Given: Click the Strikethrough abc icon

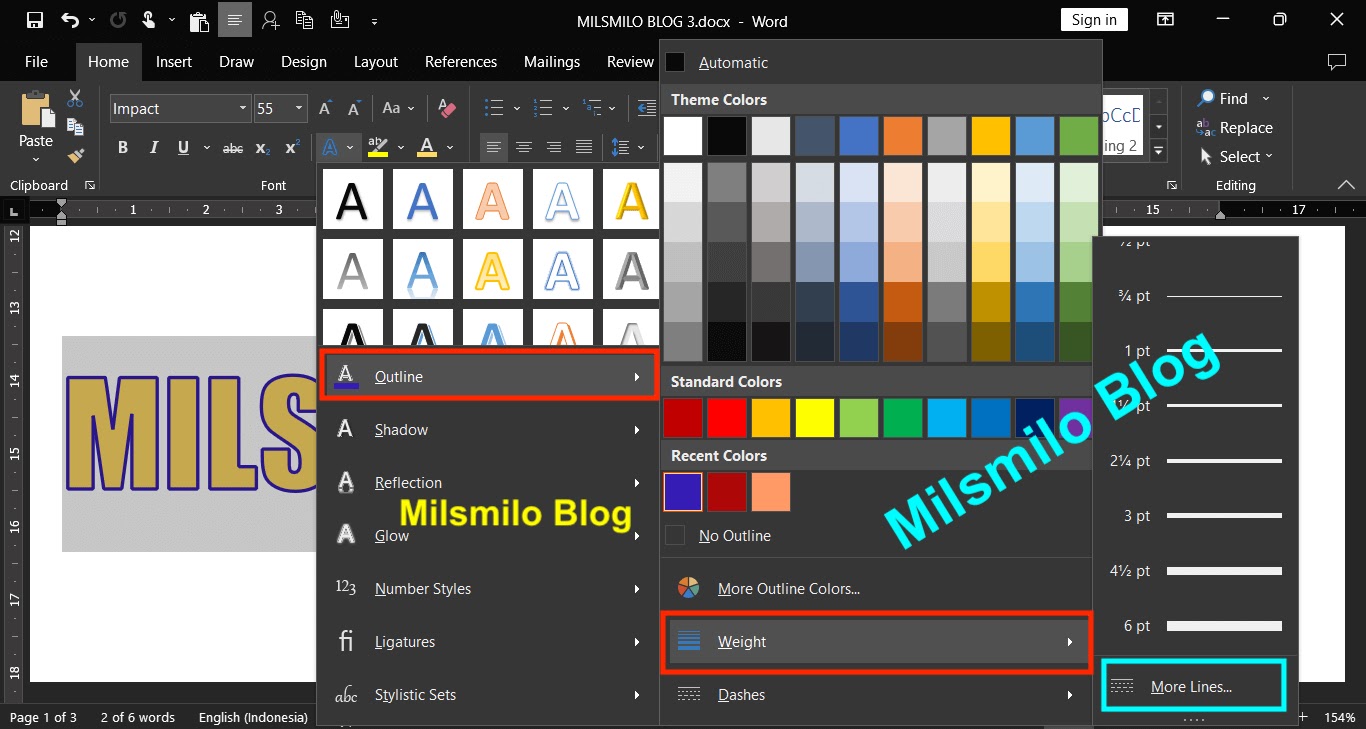Looking at the screenshot, I should (233, 148).
